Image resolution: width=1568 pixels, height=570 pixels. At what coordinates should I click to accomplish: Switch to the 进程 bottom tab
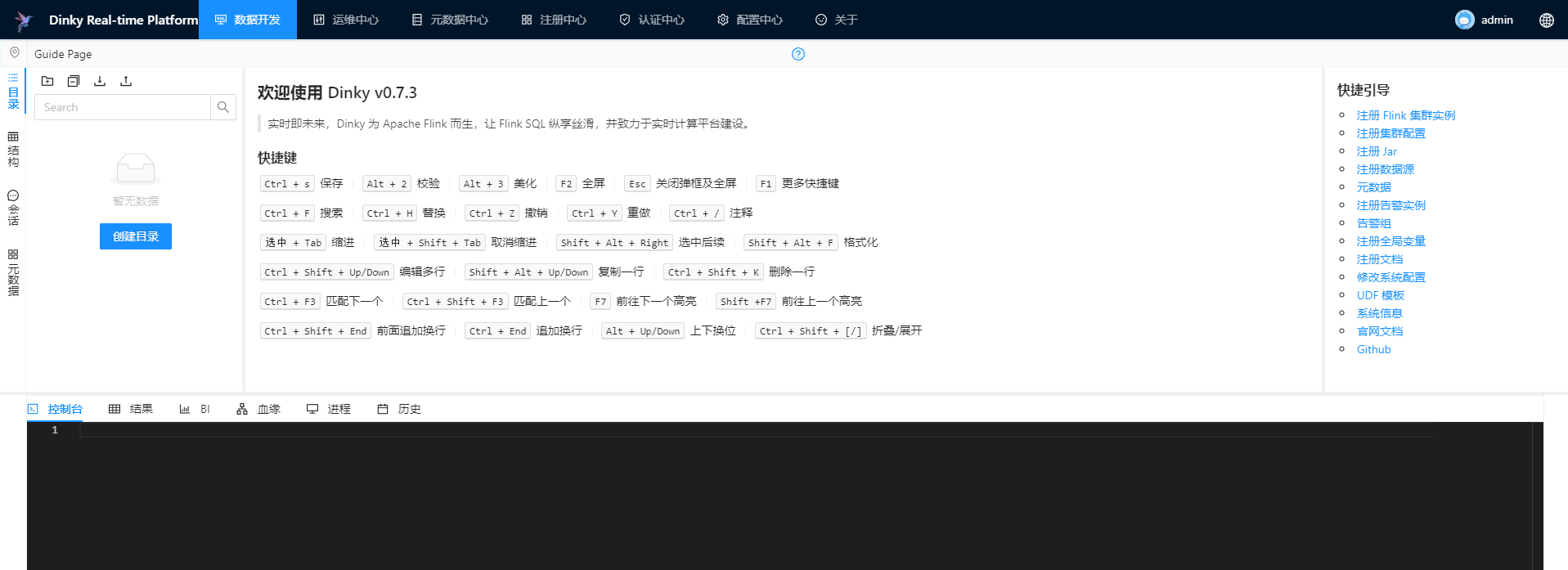pos(329,409)
